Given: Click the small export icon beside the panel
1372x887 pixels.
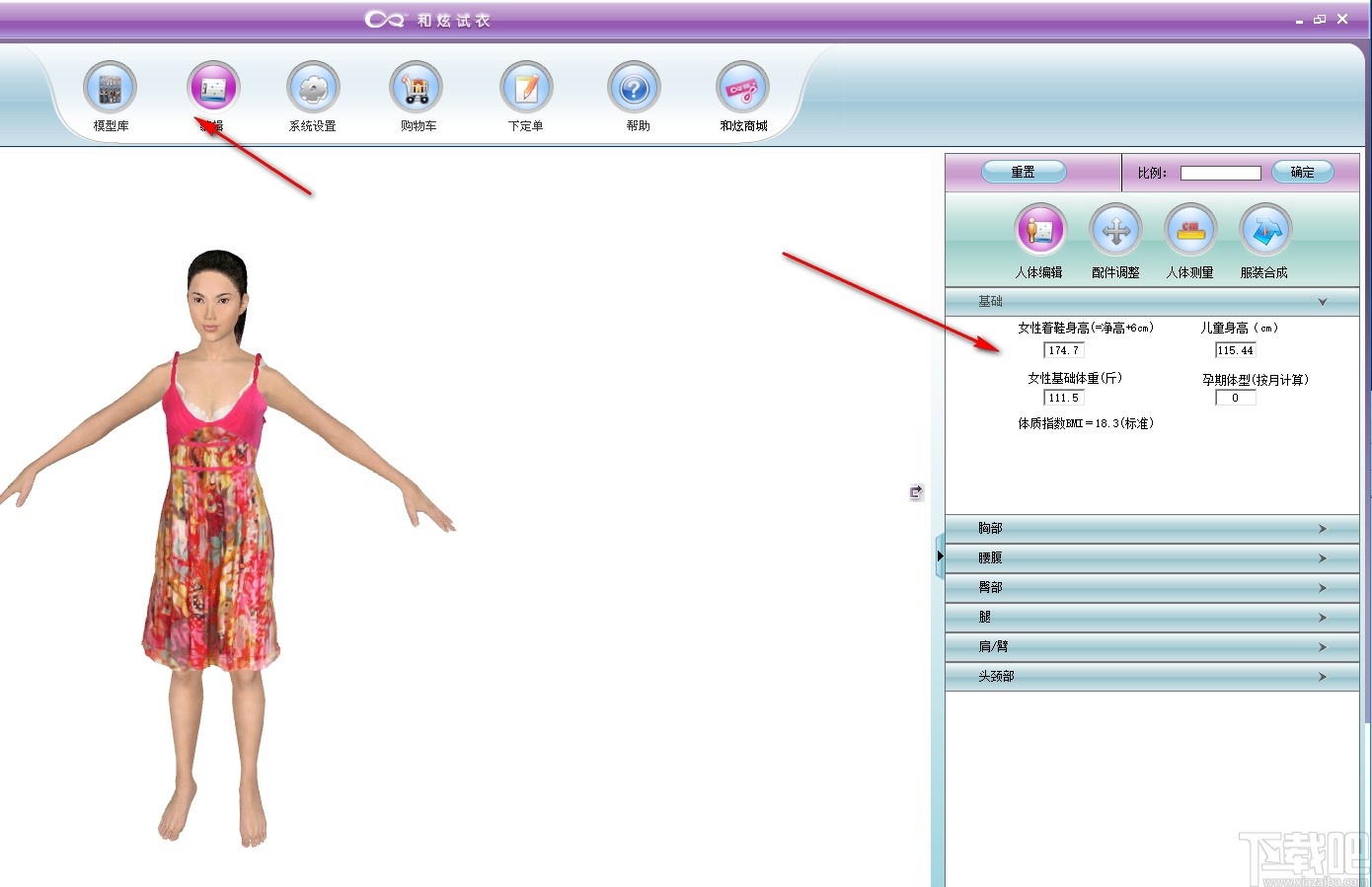Looking at the screenshot, I should [916, 491].
